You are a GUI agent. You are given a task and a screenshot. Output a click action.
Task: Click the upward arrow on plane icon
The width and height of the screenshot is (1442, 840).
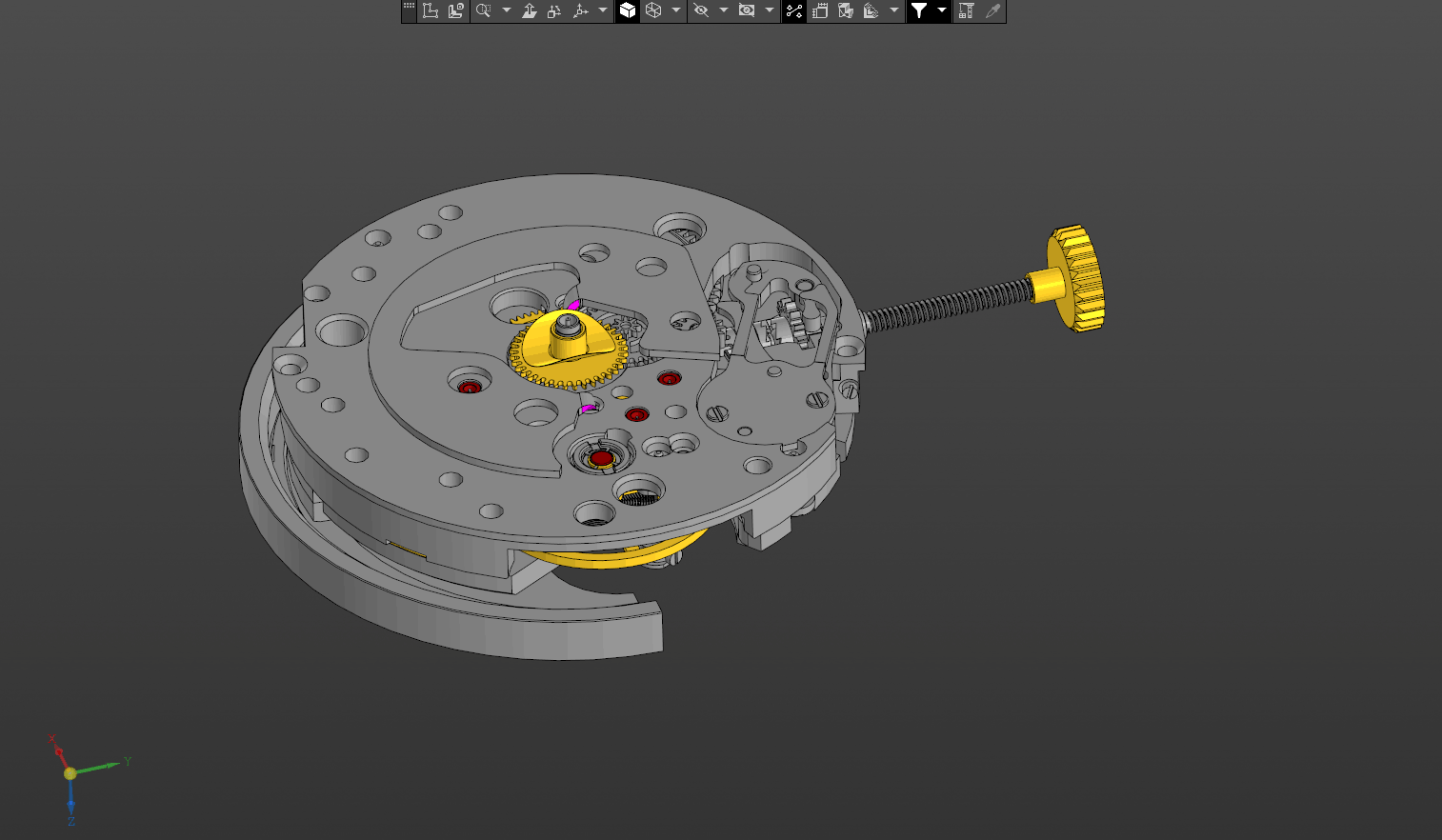[x=530, y=10]
